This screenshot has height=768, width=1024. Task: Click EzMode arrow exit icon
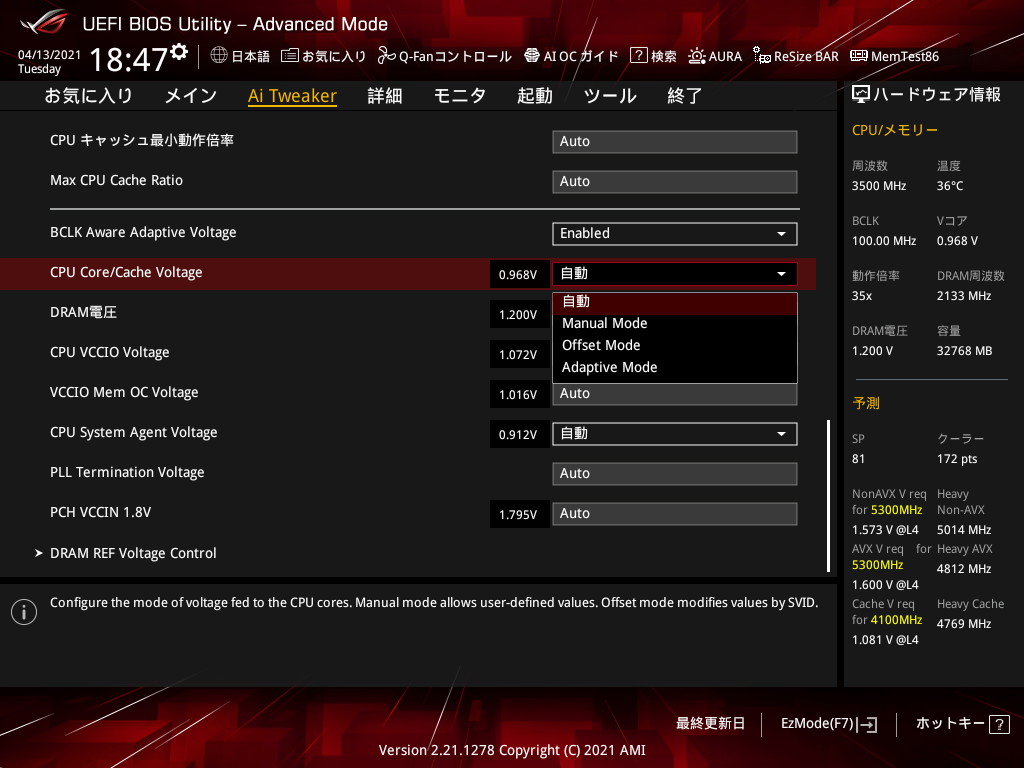(867, 724)
